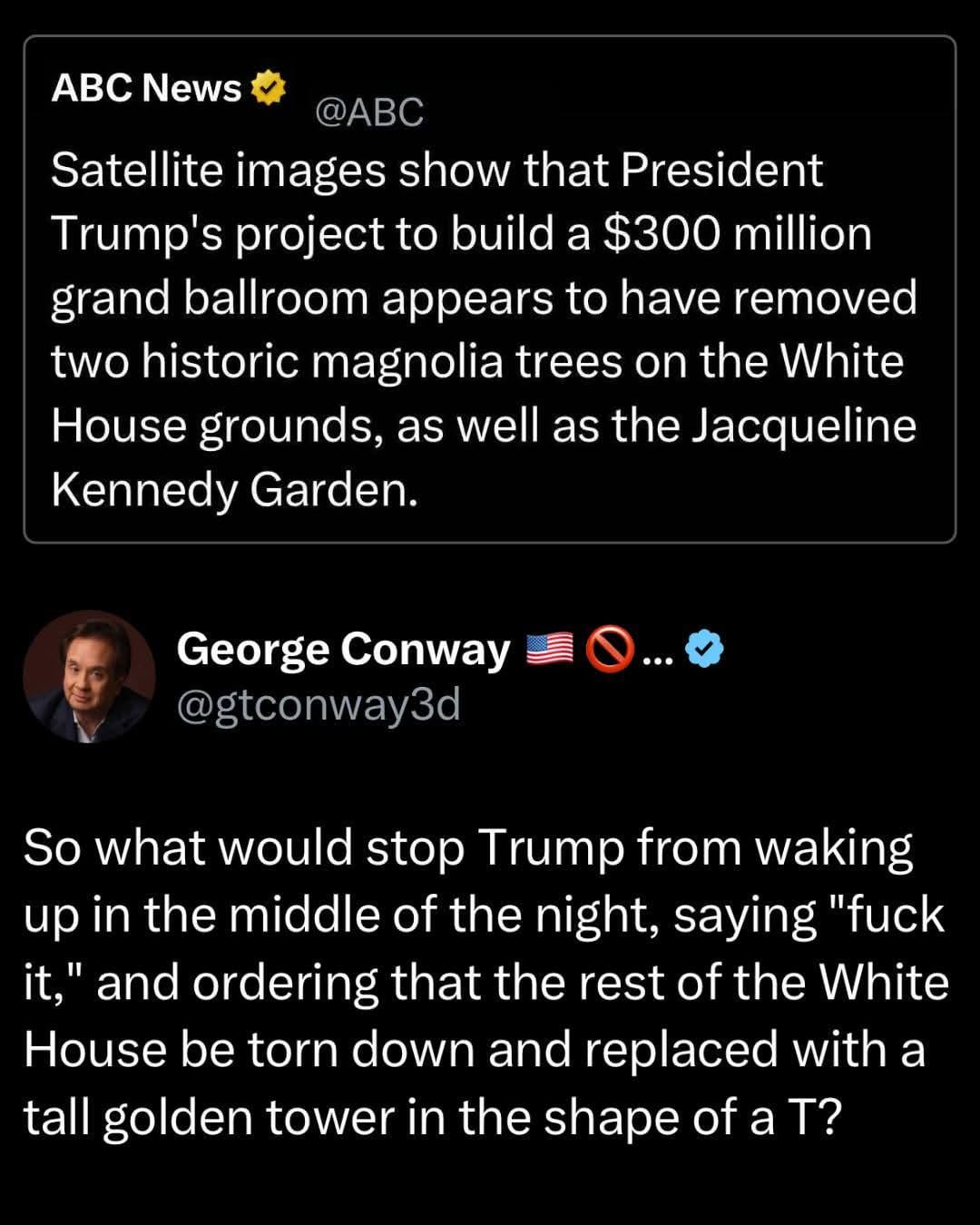This screenshot has height=1225, width=980.
Task: Open the ABC News account name
Action: pyautogui.click(x=146, y=88)
